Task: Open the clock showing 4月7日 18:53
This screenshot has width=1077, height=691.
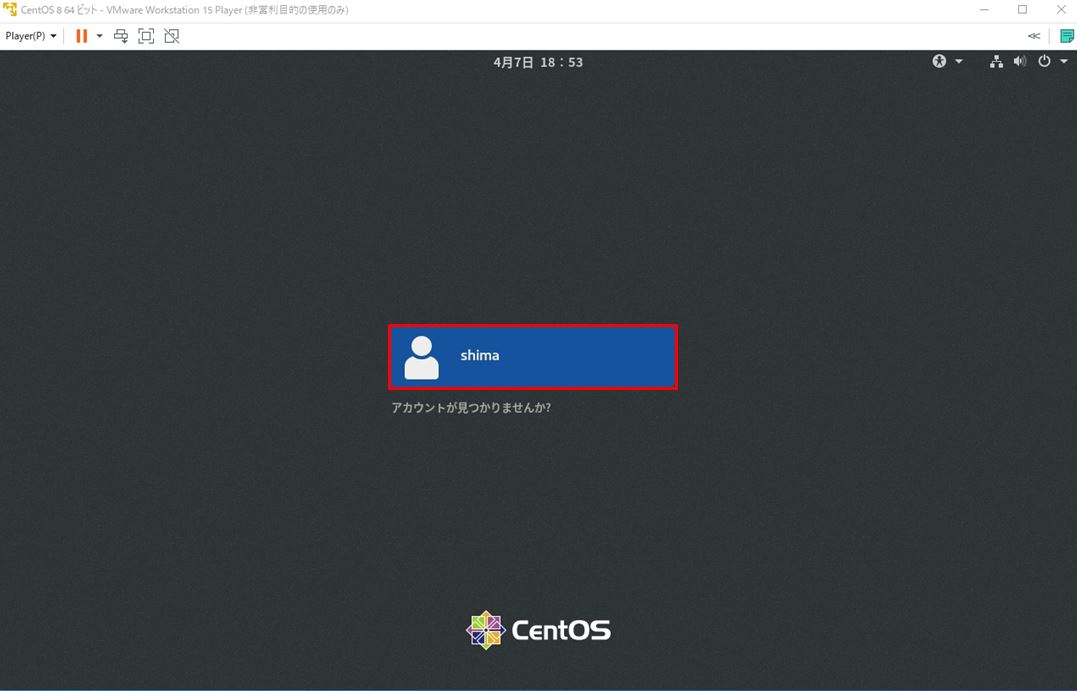Action: click(x=538, y=62)
